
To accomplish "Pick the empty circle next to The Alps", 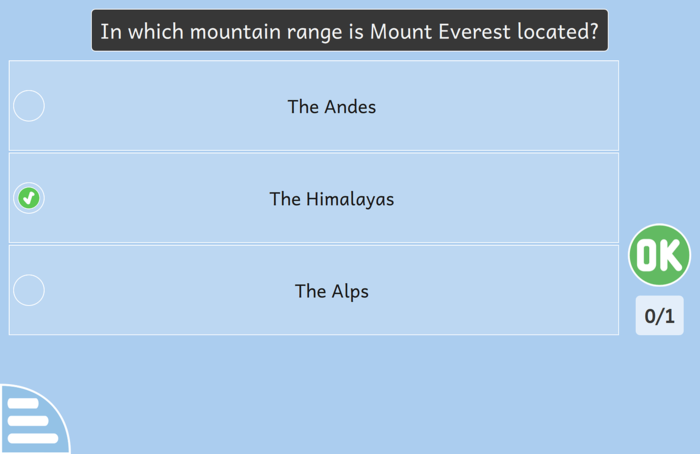I will point(29,290).
